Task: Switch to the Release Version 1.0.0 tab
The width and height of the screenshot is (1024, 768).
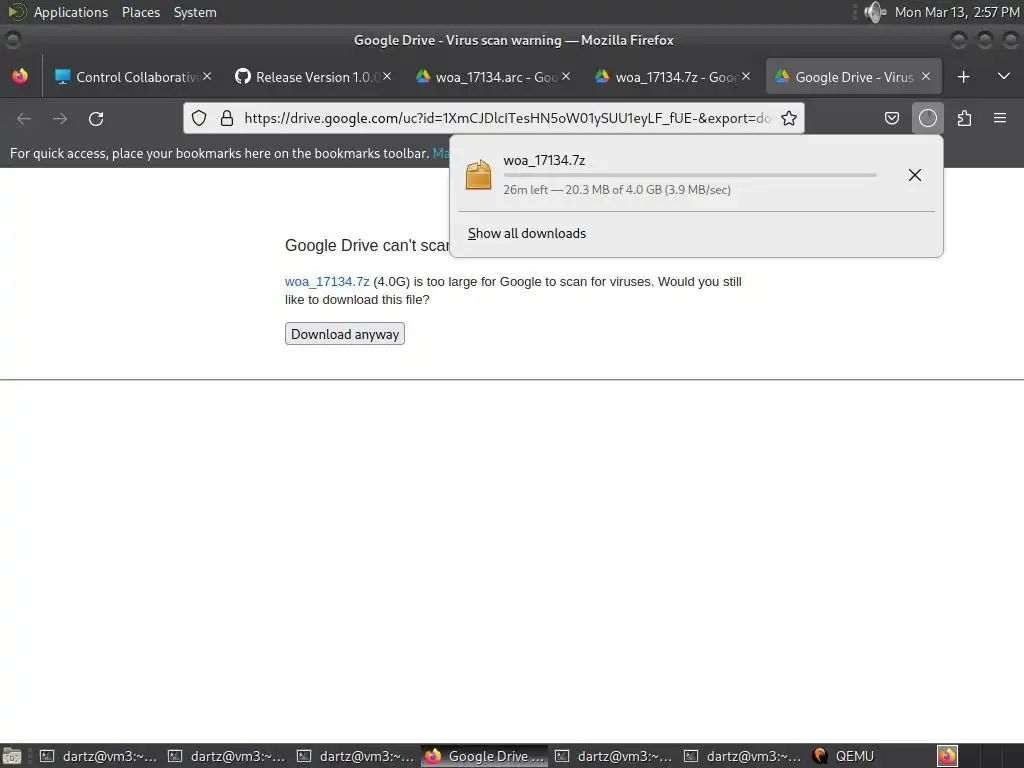Action: (x=311, y=76)
